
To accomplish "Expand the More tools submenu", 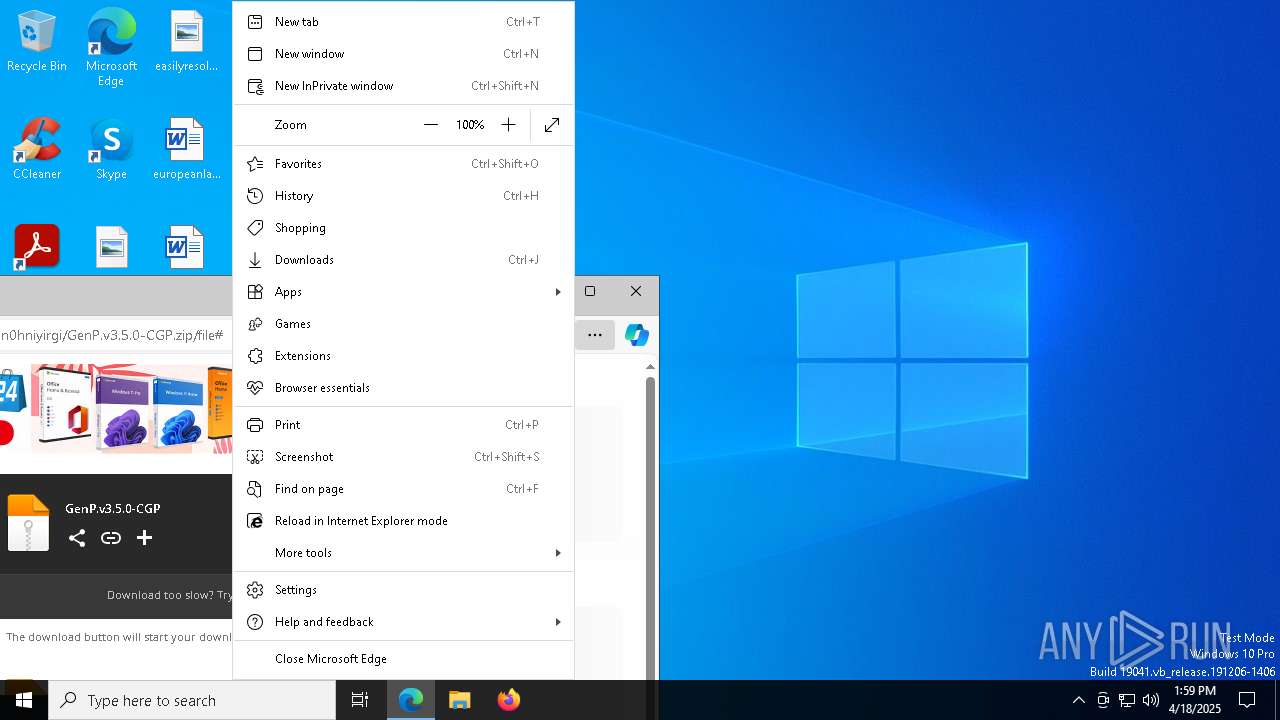I will coord(403,553).
